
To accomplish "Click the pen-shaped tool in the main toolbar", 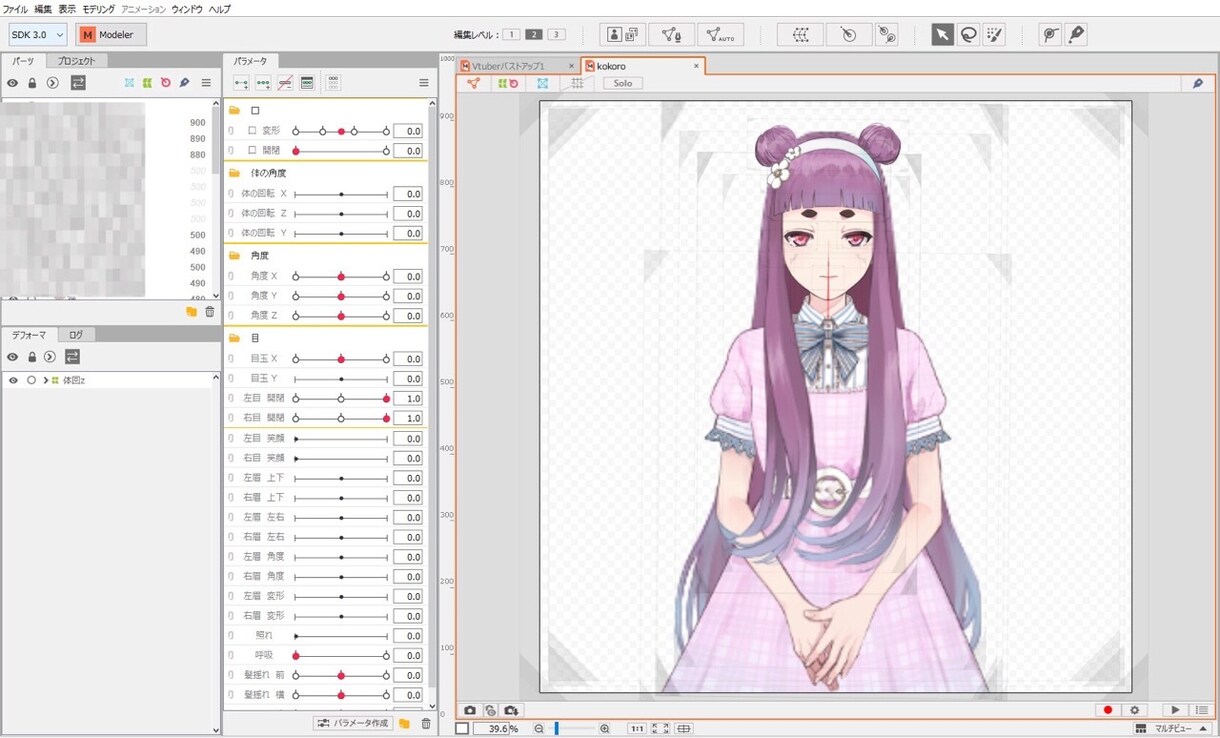I will (1076, 35).
